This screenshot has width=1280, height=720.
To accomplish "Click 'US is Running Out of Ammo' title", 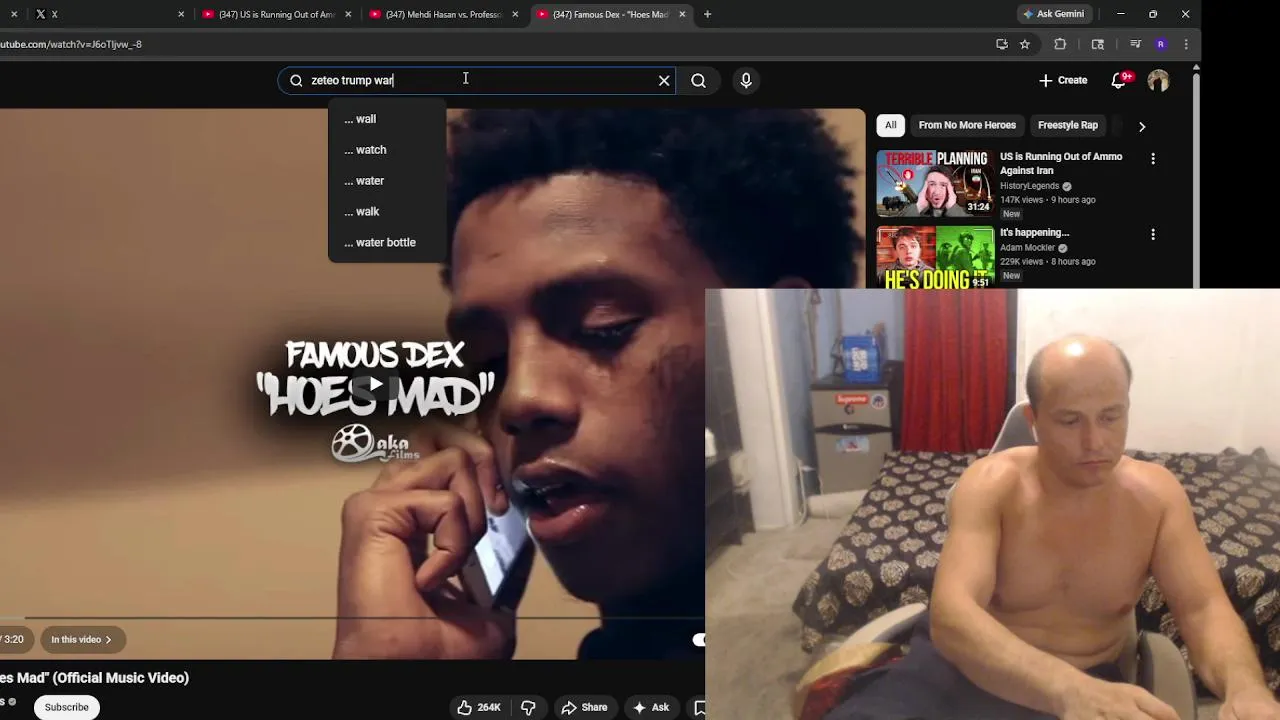I will [x=1061, y=163].
